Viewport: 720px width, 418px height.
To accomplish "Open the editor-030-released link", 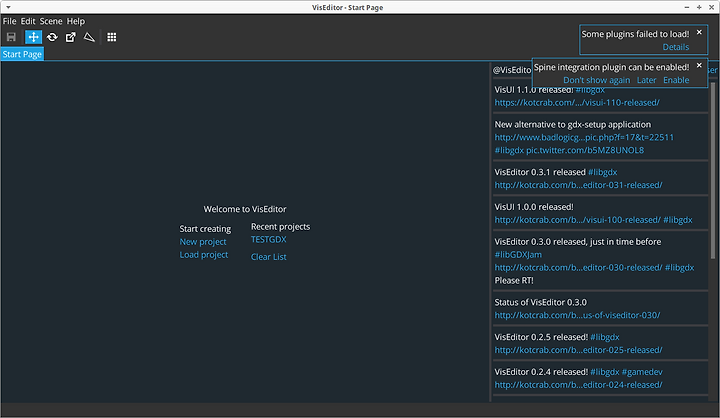I will pyautogui.click(x=579, y=267).
